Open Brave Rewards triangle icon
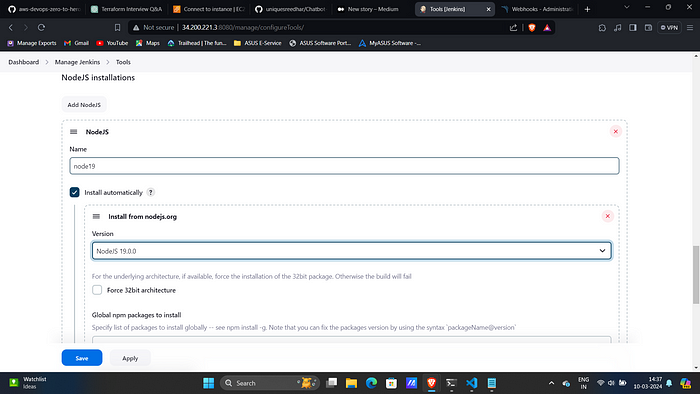The height and width of the screenshot is (394, 700). click(547, 28)
